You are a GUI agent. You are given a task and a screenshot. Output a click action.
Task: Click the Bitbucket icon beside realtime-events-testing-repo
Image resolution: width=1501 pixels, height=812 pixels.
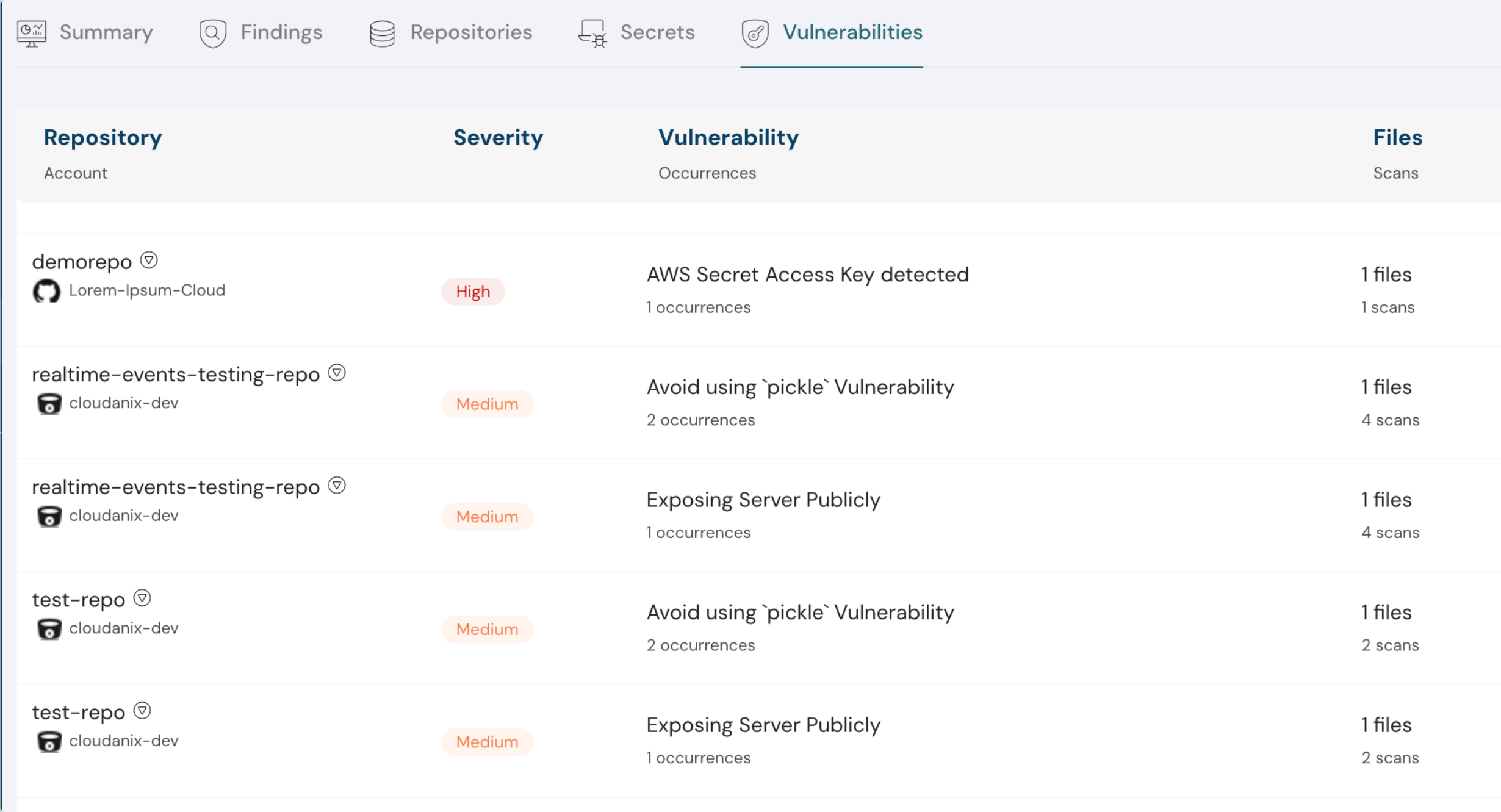pos(49,403)
